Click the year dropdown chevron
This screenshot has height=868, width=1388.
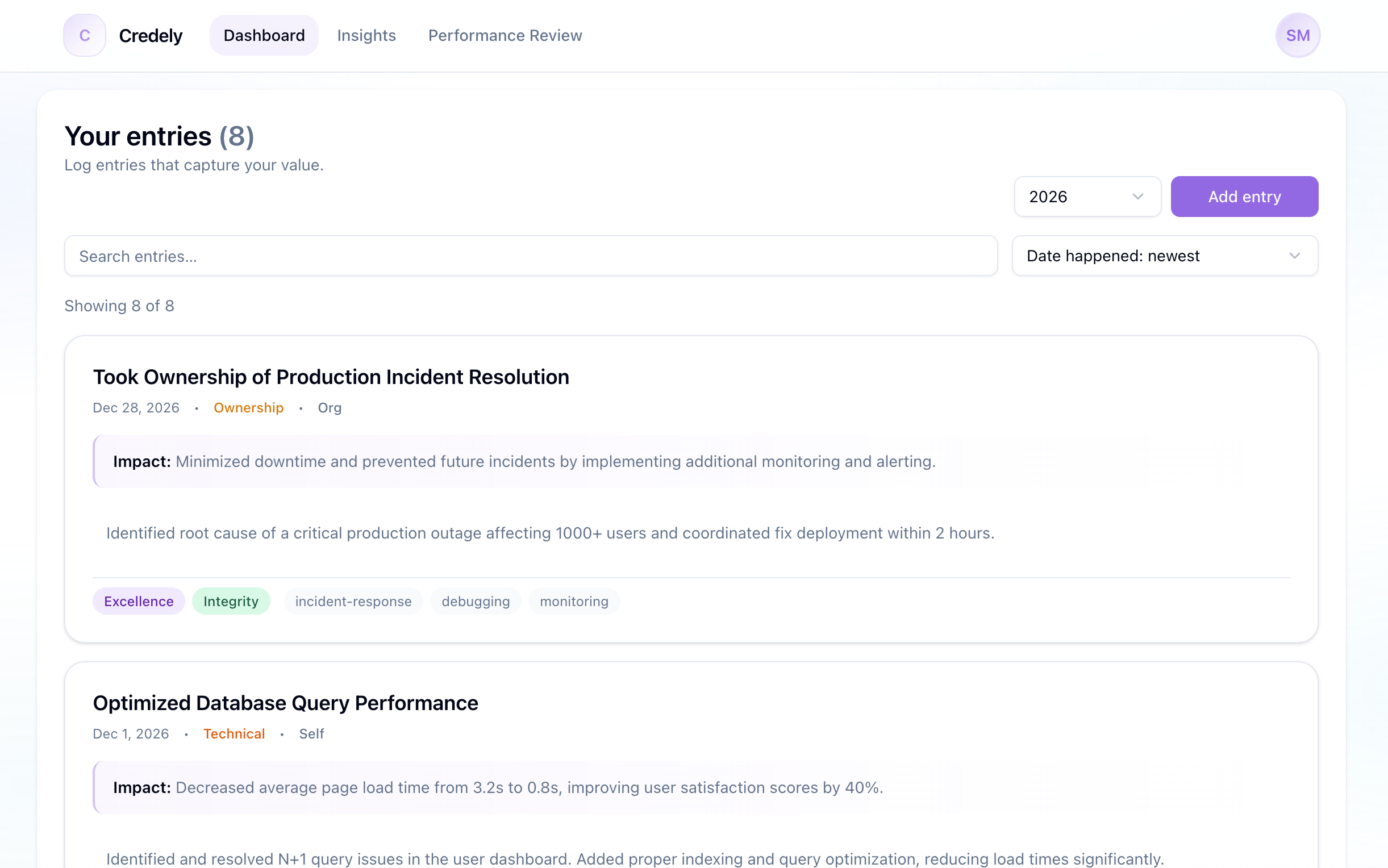pyautogui.click(x=1139, y=197)
